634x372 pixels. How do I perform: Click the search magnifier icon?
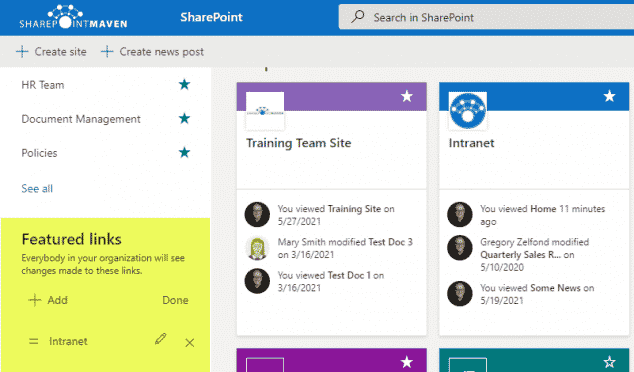(357, 17)
